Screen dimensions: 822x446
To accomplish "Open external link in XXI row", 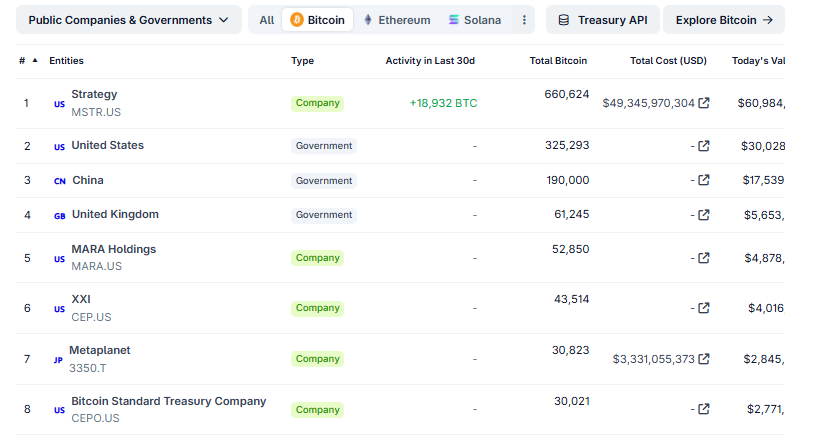I will click(x=704, y=308).
